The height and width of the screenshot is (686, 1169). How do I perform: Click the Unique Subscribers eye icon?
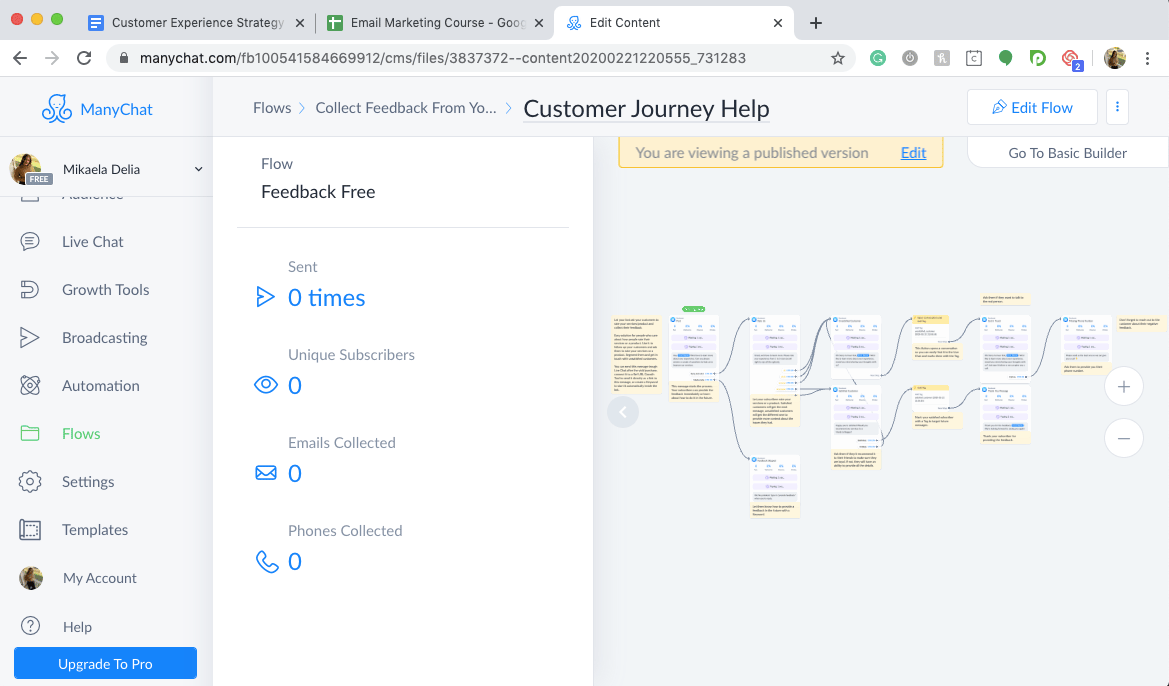point(266,385)
